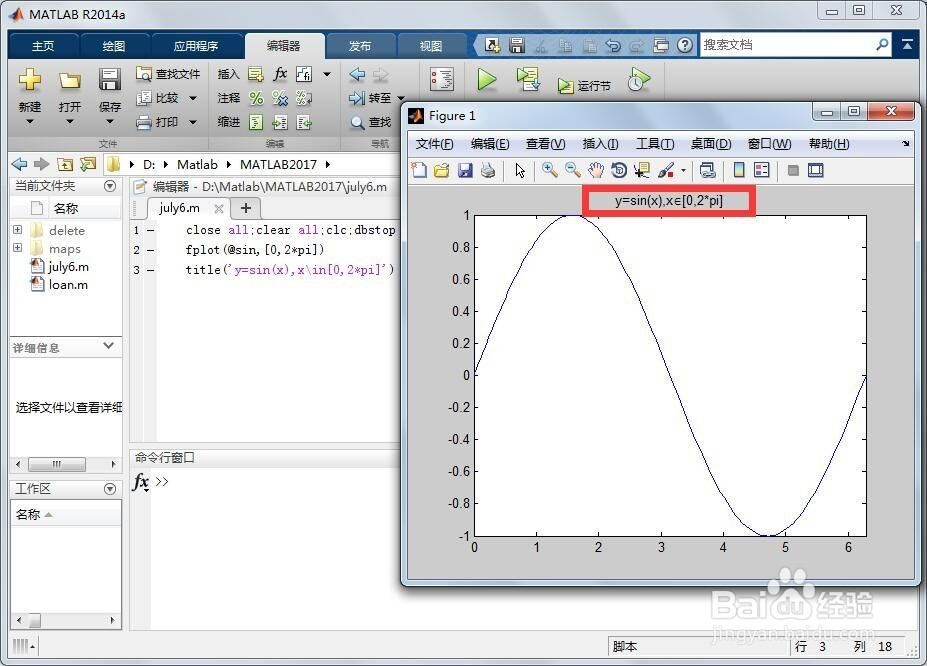927x666 pixels.
Task: Click the Insert section icon
Action: click(x=256, y=74)
